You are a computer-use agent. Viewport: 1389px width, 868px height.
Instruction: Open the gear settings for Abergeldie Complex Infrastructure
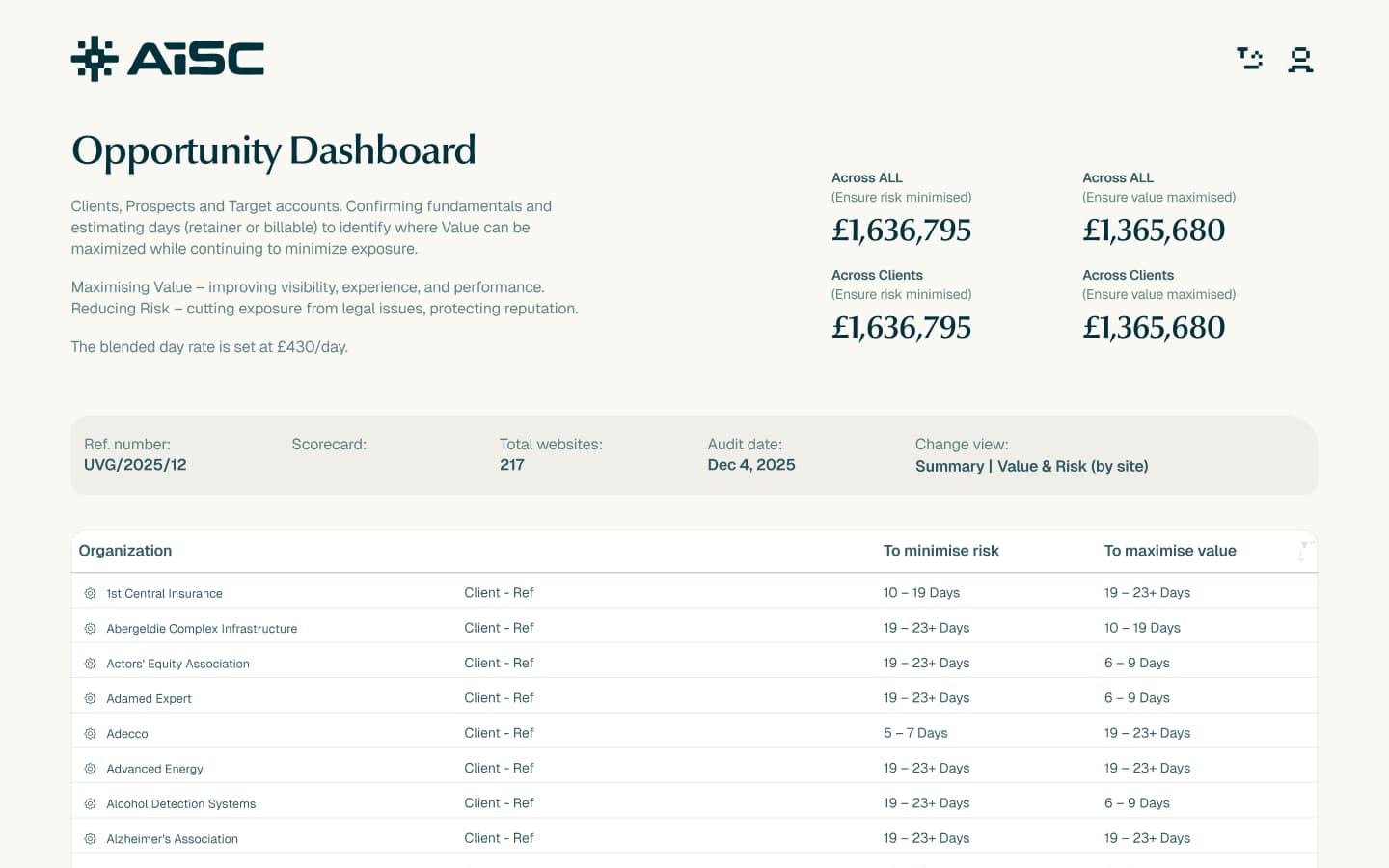pyautogui.click(x=90, y=628)
